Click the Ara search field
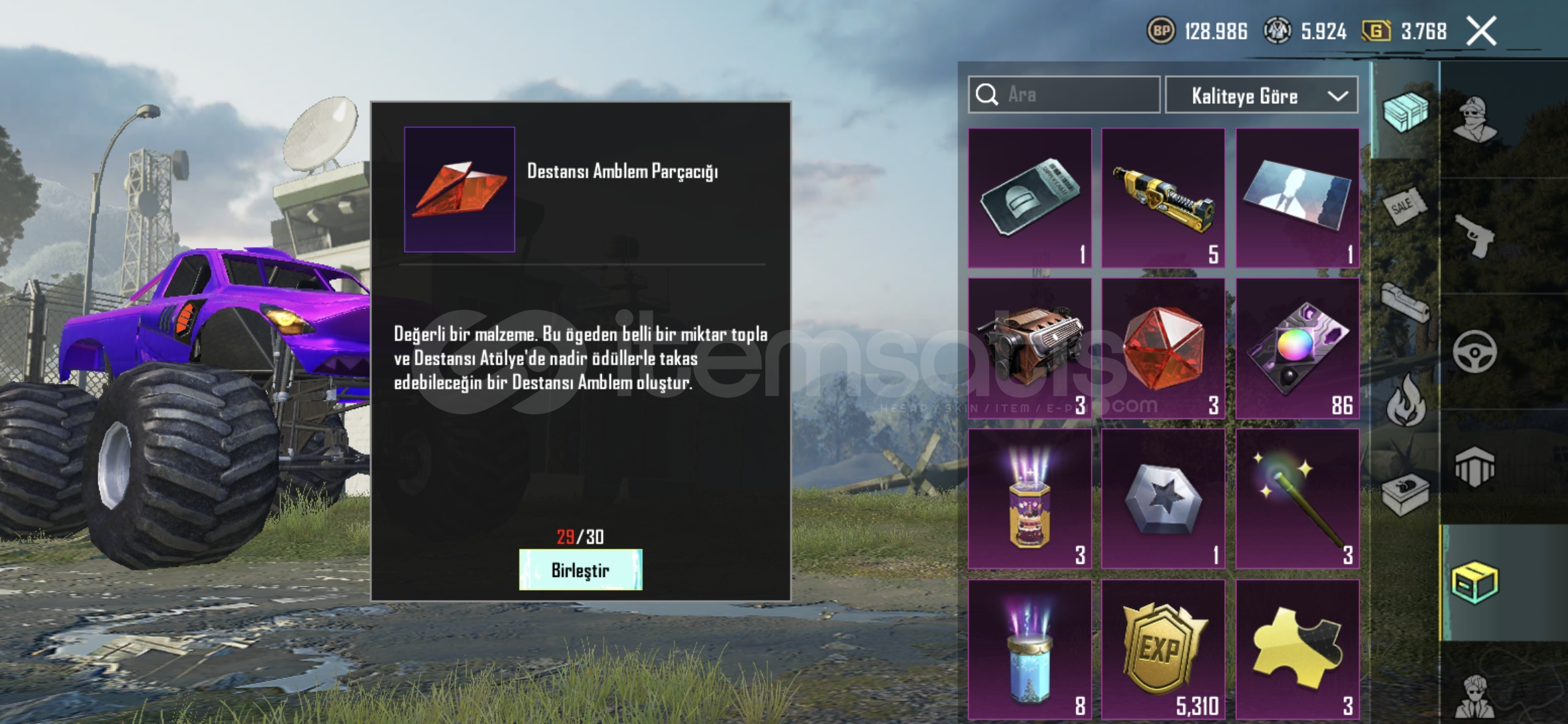1568x724 pixels. pyautogui.click(x=1064, y=95)
